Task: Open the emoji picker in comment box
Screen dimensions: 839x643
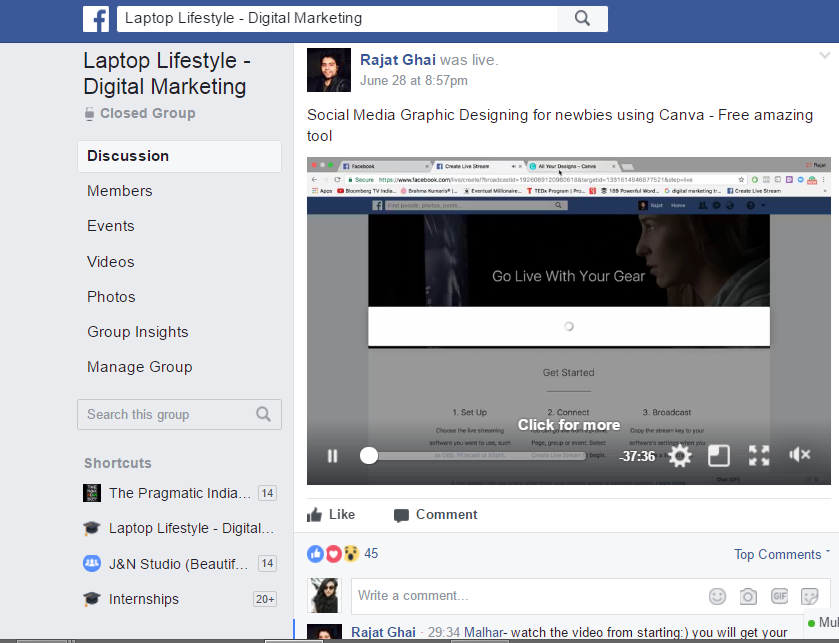Action: click(x=717, y=595)
